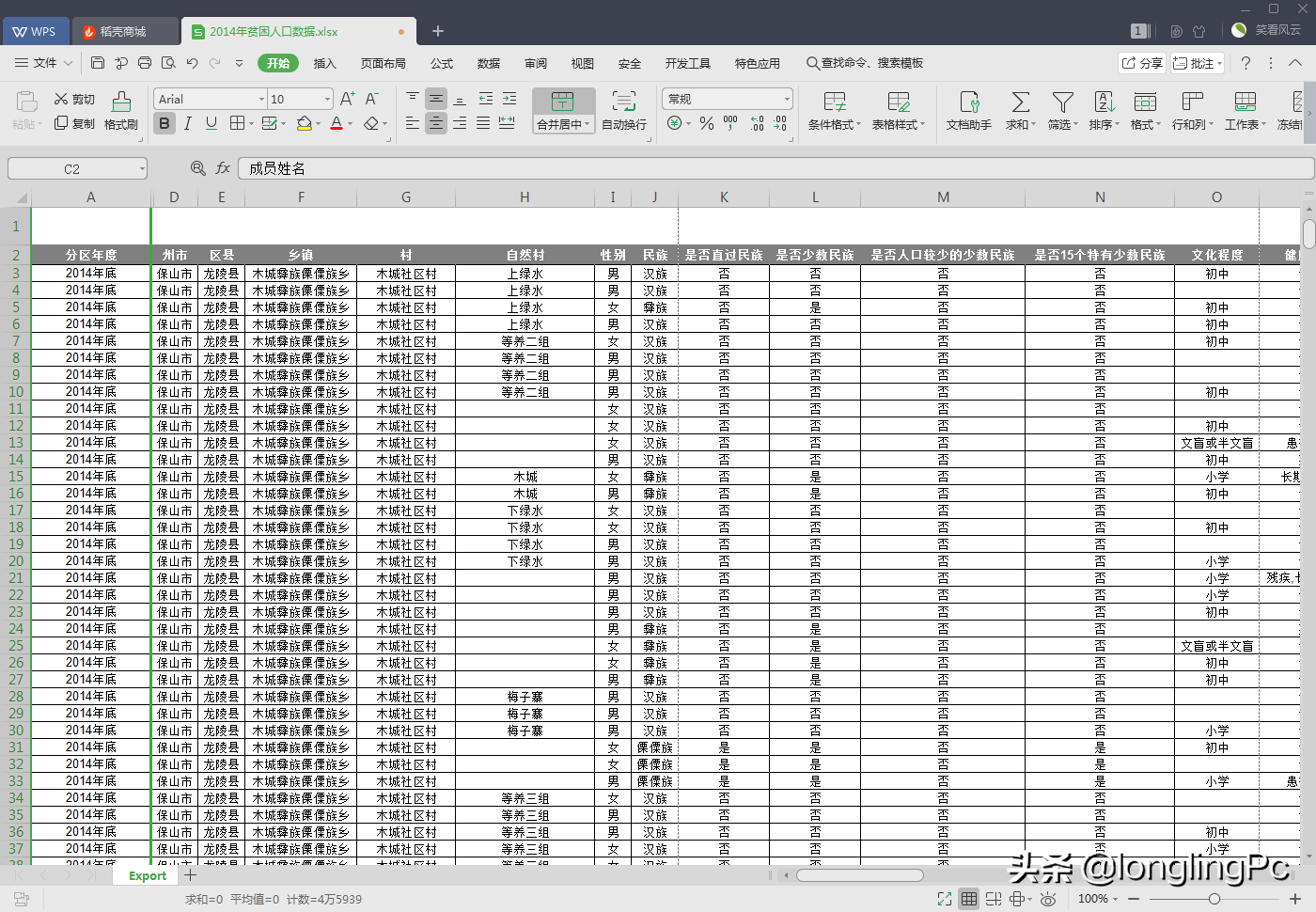Screen dimensions: 1316x912
Task: Click the page break preview icon in status bar
Action: point(994,899)
